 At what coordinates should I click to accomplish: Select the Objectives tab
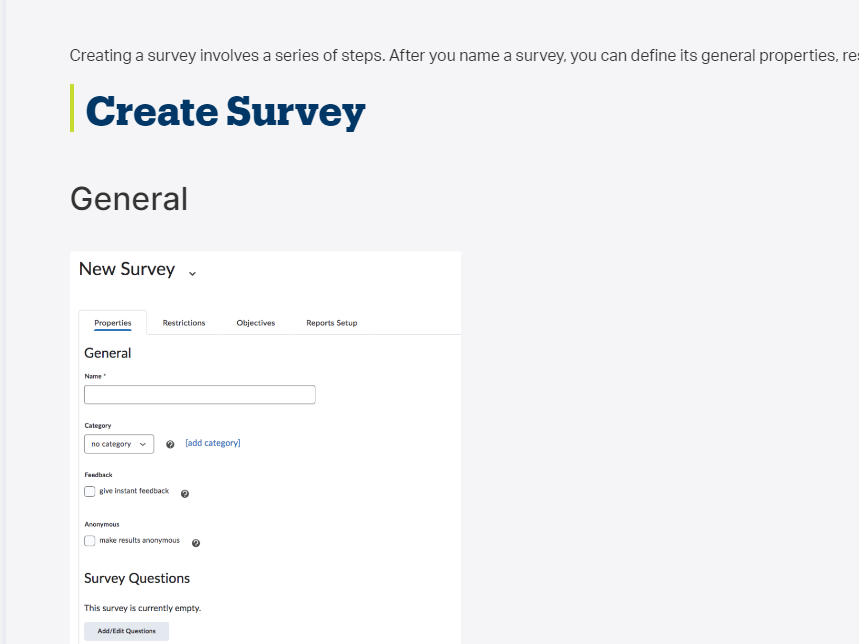256,323
